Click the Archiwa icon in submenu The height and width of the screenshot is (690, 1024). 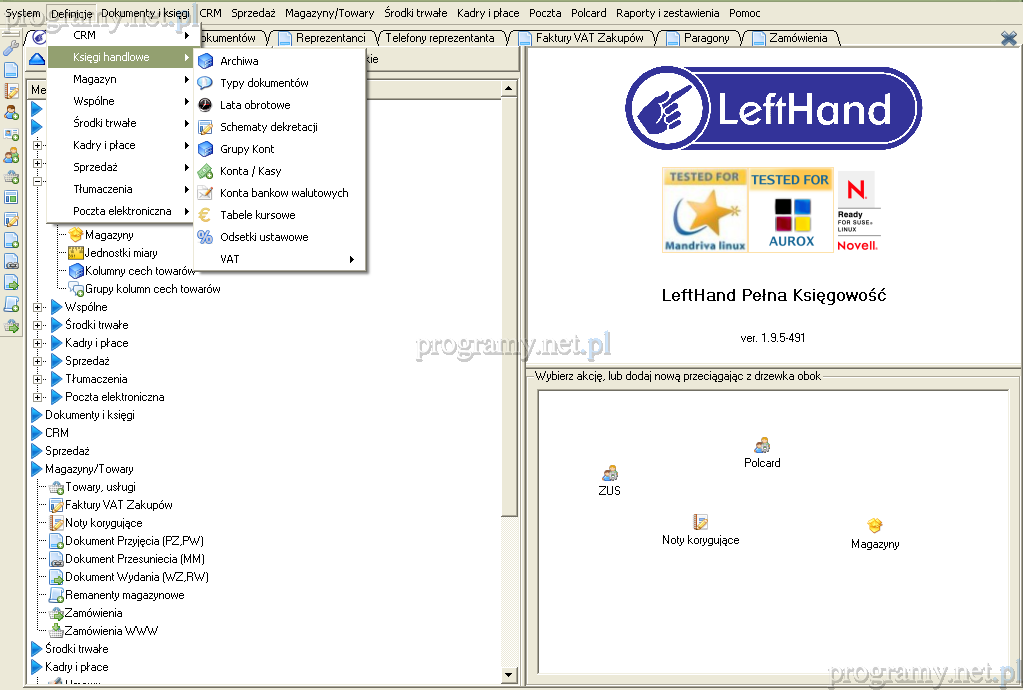pyautogui.click(x=205, y=61)
